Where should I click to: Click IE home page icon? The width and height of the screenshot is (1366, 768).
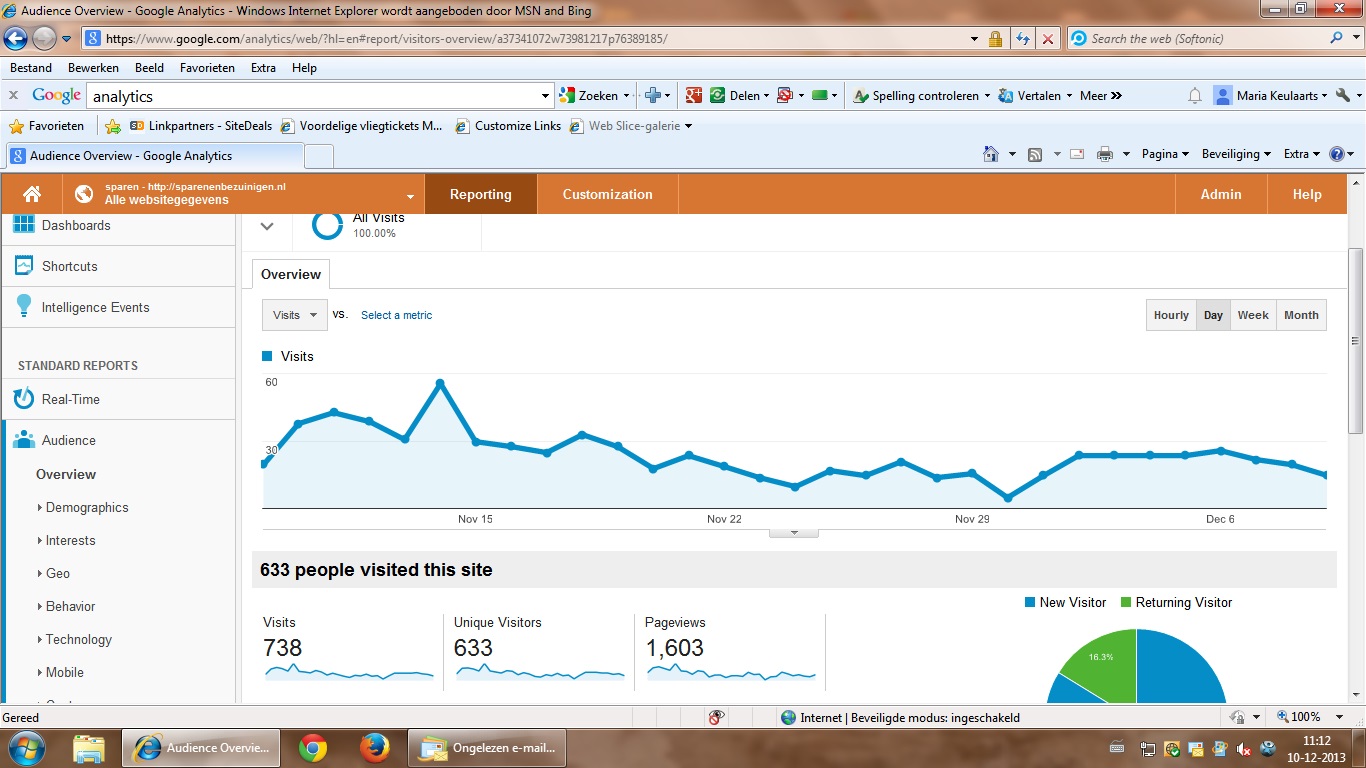coord(991,154)
